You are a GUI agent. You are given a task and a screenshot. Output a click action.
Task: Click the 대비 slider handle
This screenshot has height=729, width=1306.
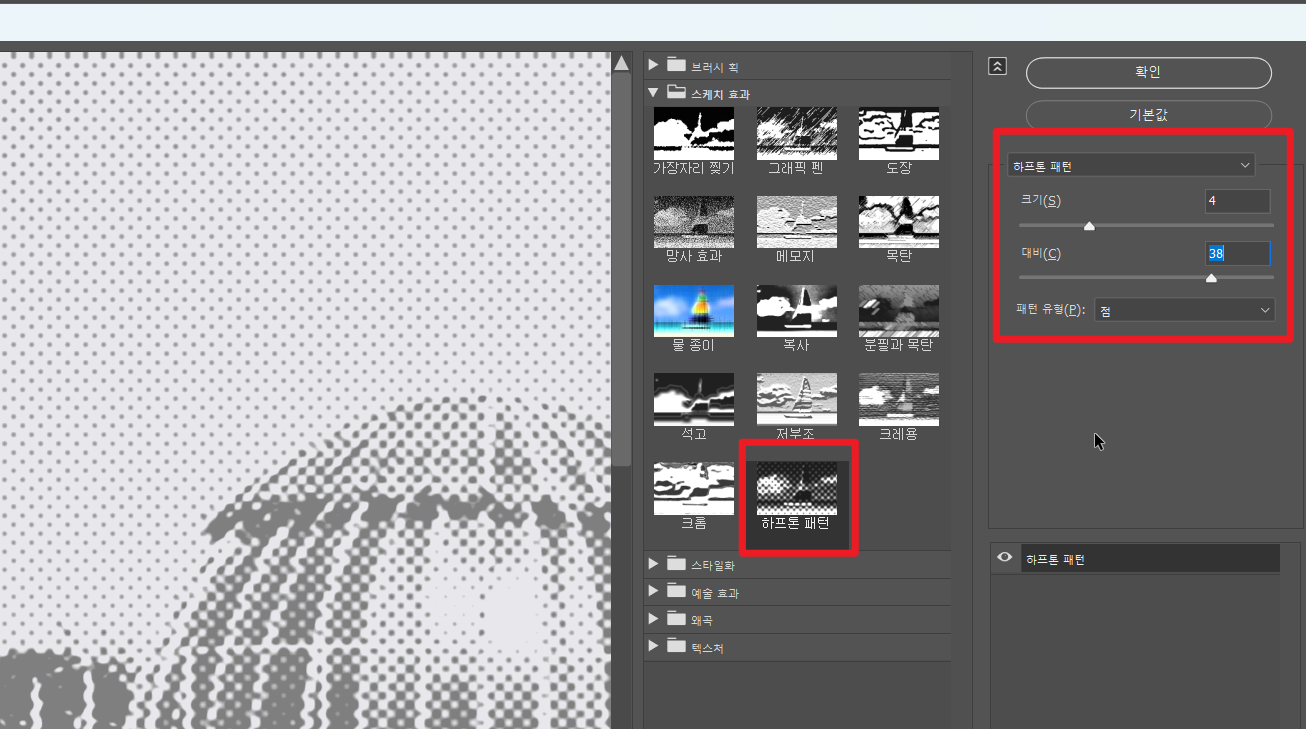[1211, 278]
